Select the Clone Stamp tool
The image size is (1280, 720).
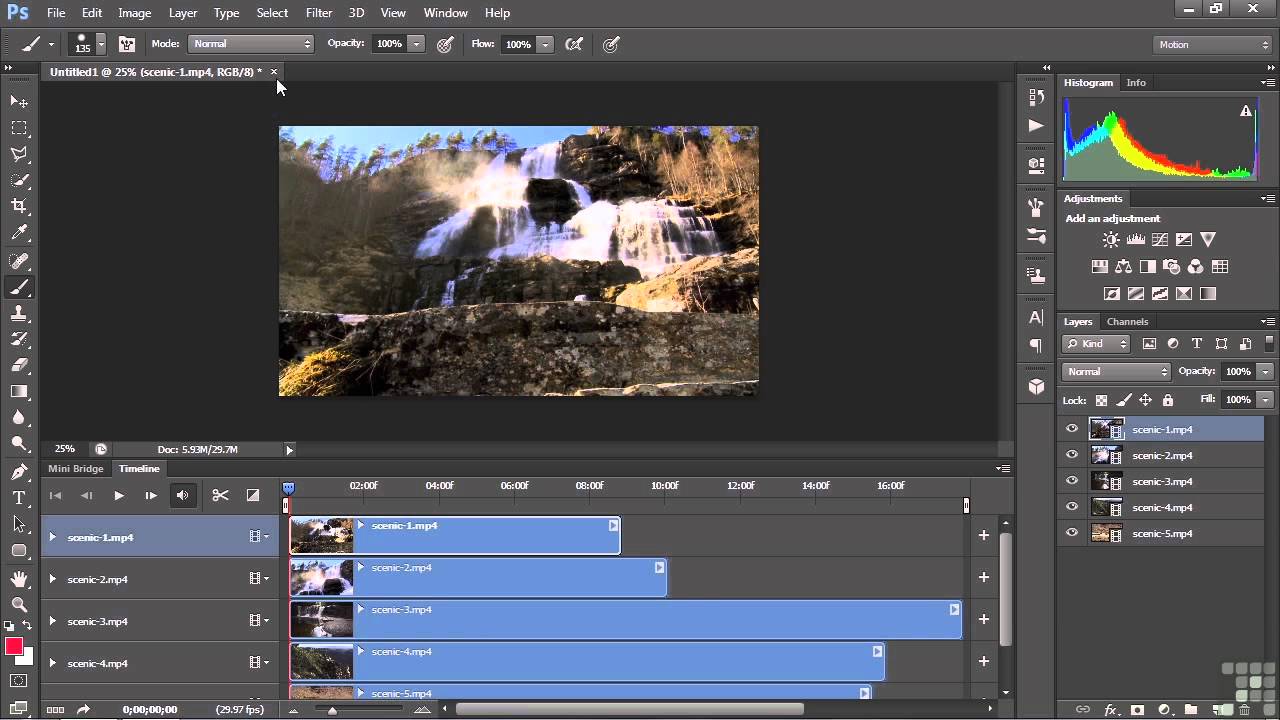tap(19, 313)
